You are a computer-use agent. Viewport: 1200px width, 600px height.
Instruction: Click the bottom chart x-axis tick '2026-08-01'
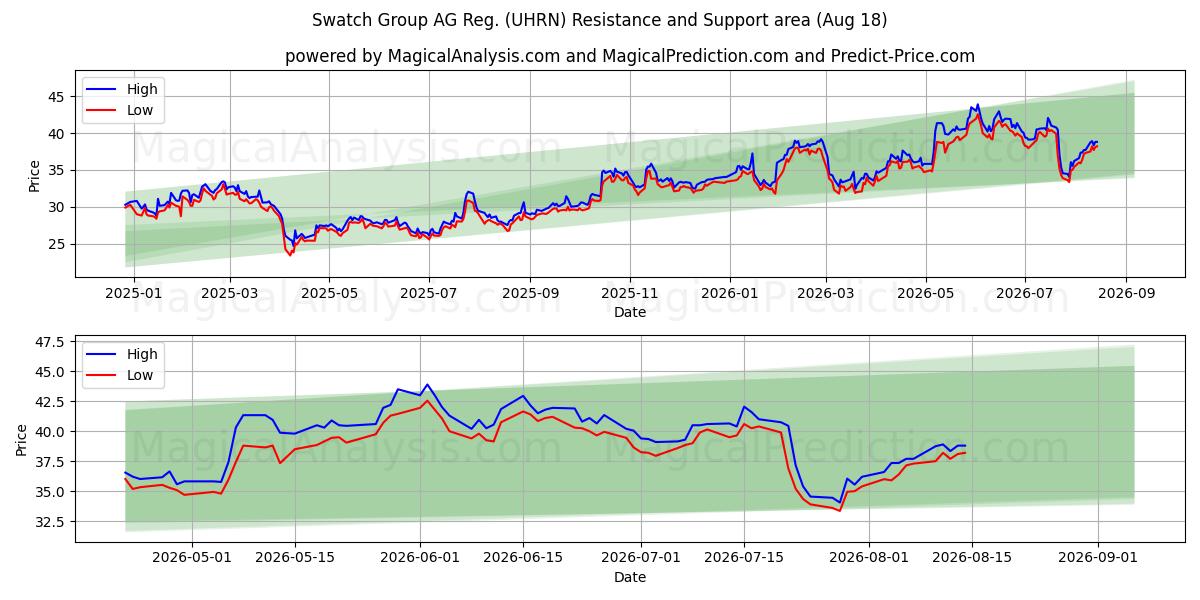(869, 558)
